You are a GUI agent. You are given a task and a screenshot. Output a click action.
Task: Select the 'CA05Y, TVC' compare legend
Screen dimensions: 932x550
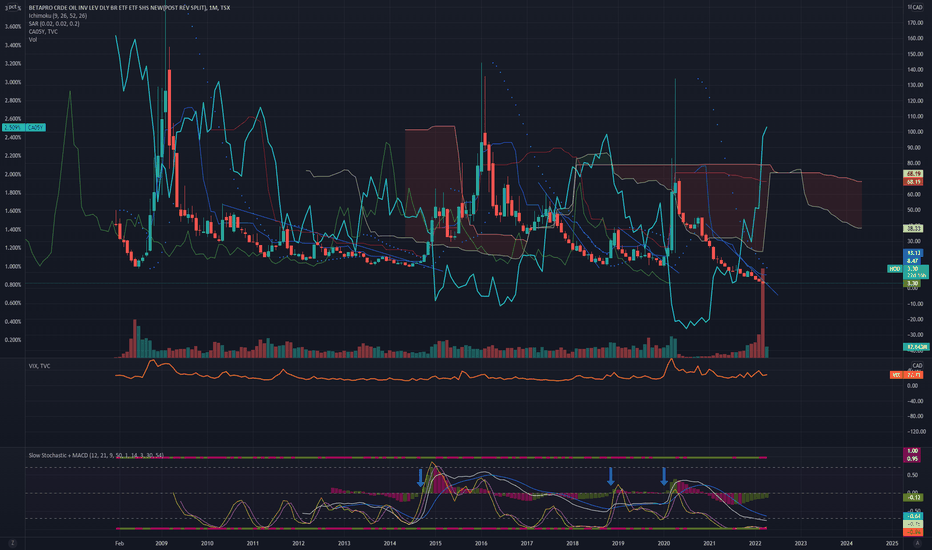click(x=43, y=32)
